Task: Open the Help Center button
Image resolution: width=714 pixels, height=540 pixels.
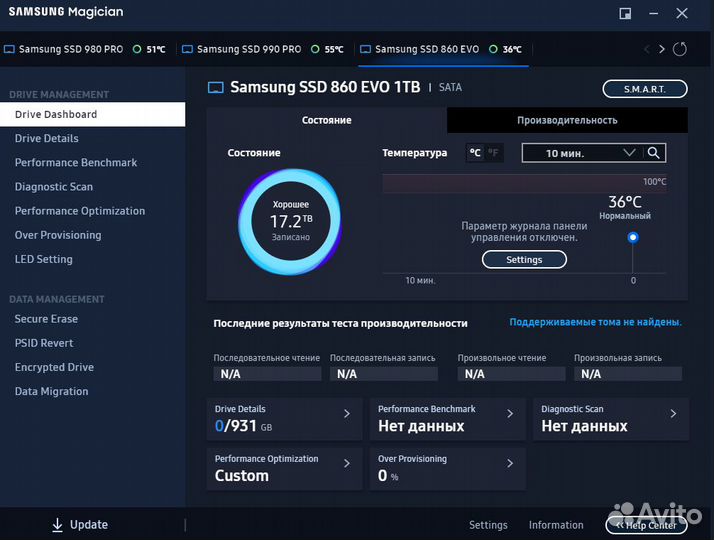Action: [646, 525]
